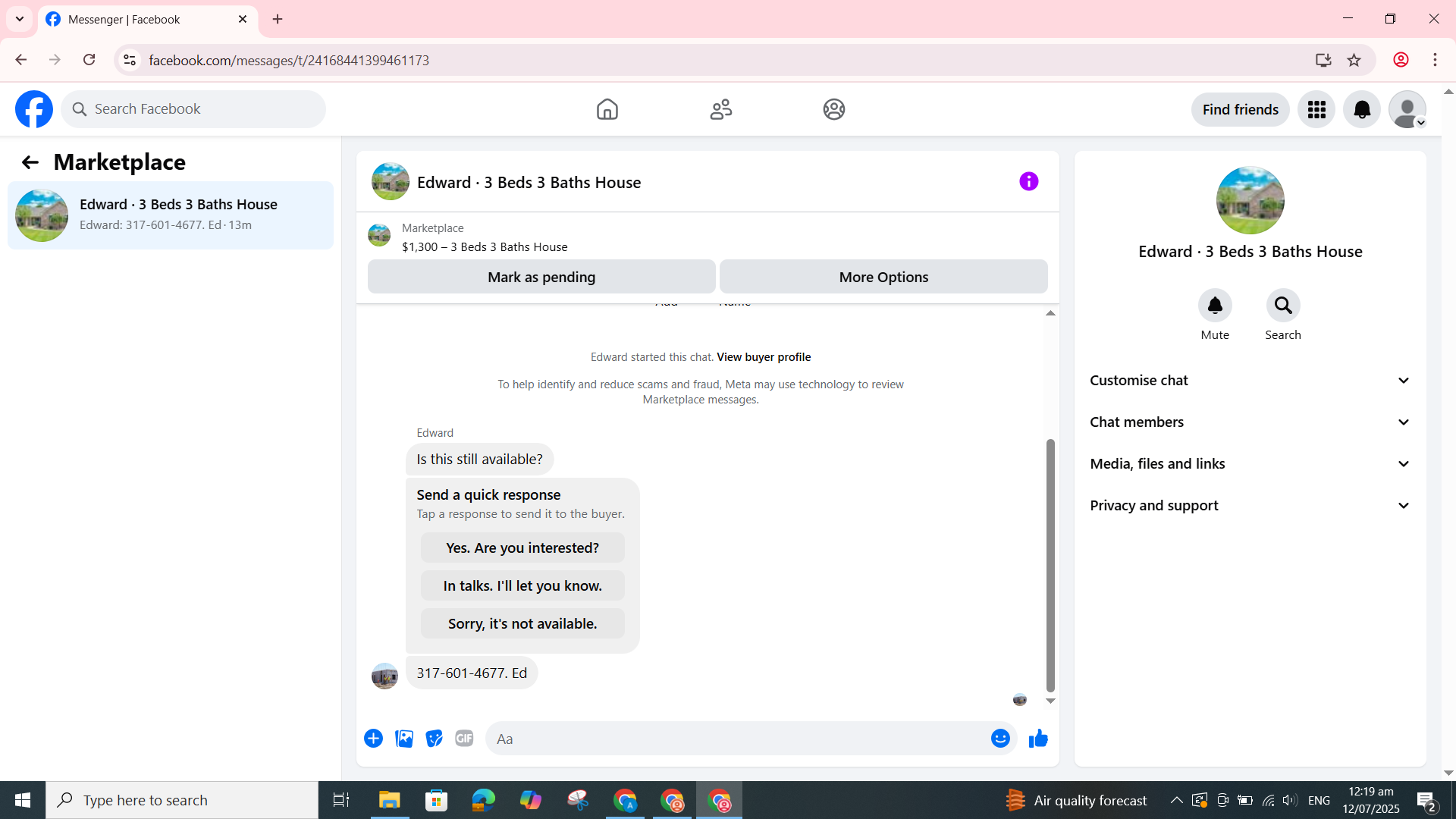Open Windows Start menu
The image size is (1456, 819).
coord(23,800)
